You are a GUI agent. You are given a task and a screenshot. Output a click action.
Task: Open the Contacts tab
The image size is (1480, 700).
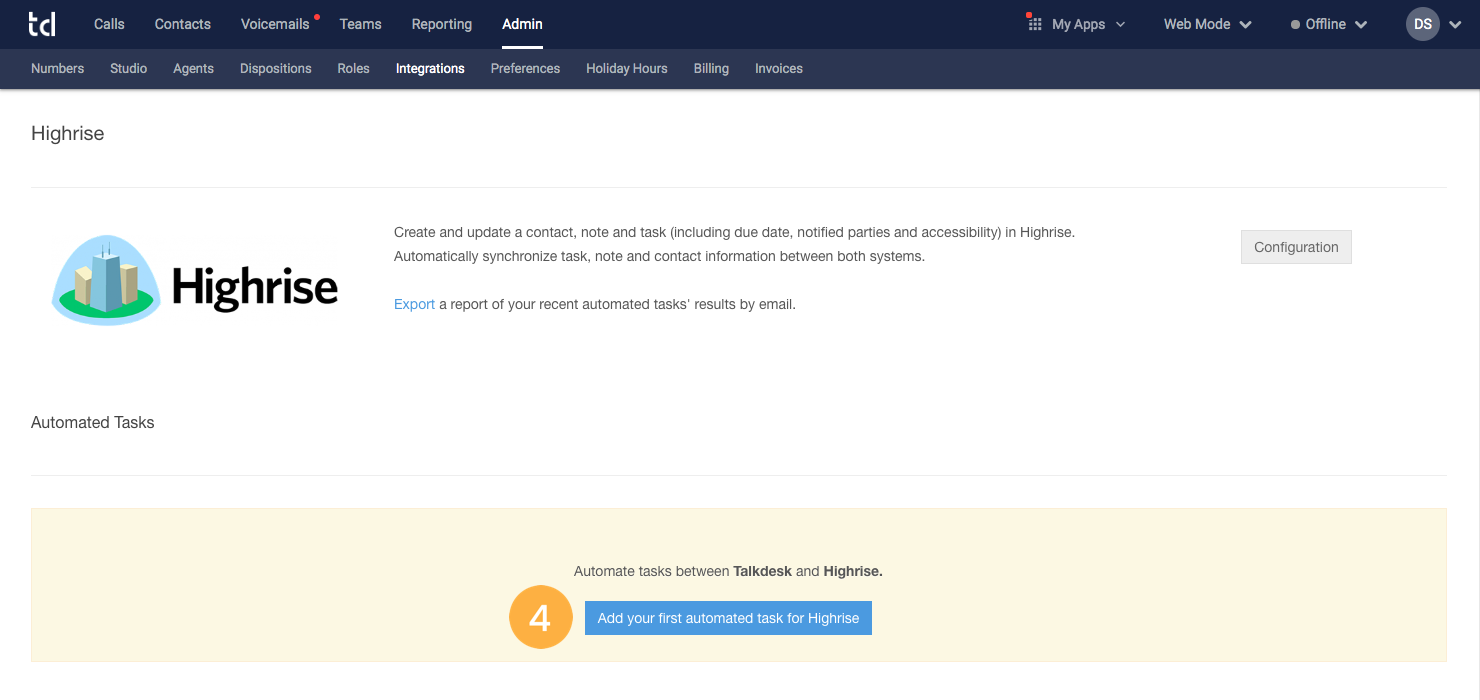click(183, 24)
